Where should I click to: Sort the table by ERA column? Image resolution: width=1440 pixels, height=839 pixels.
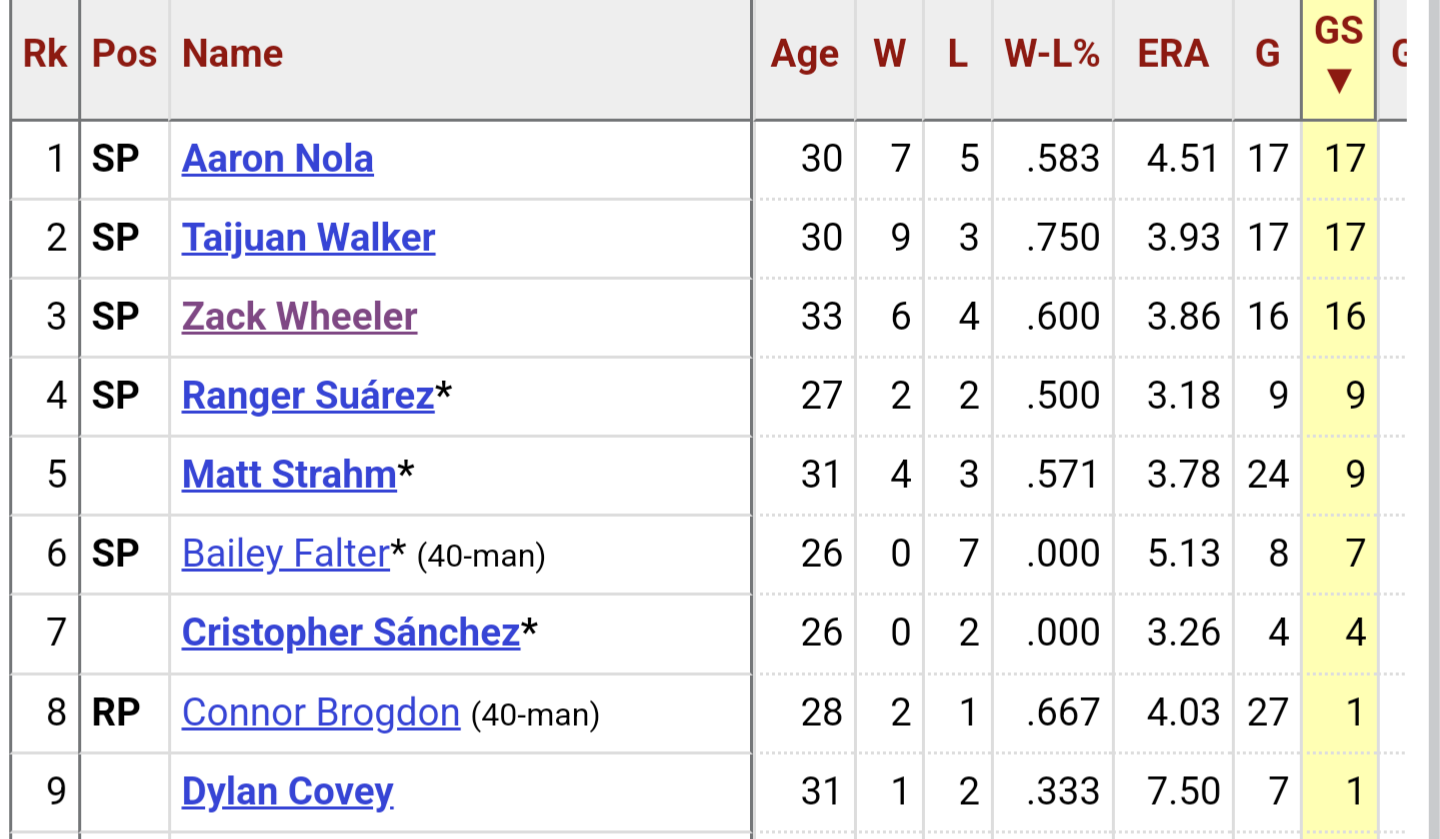click(1173, 54)
